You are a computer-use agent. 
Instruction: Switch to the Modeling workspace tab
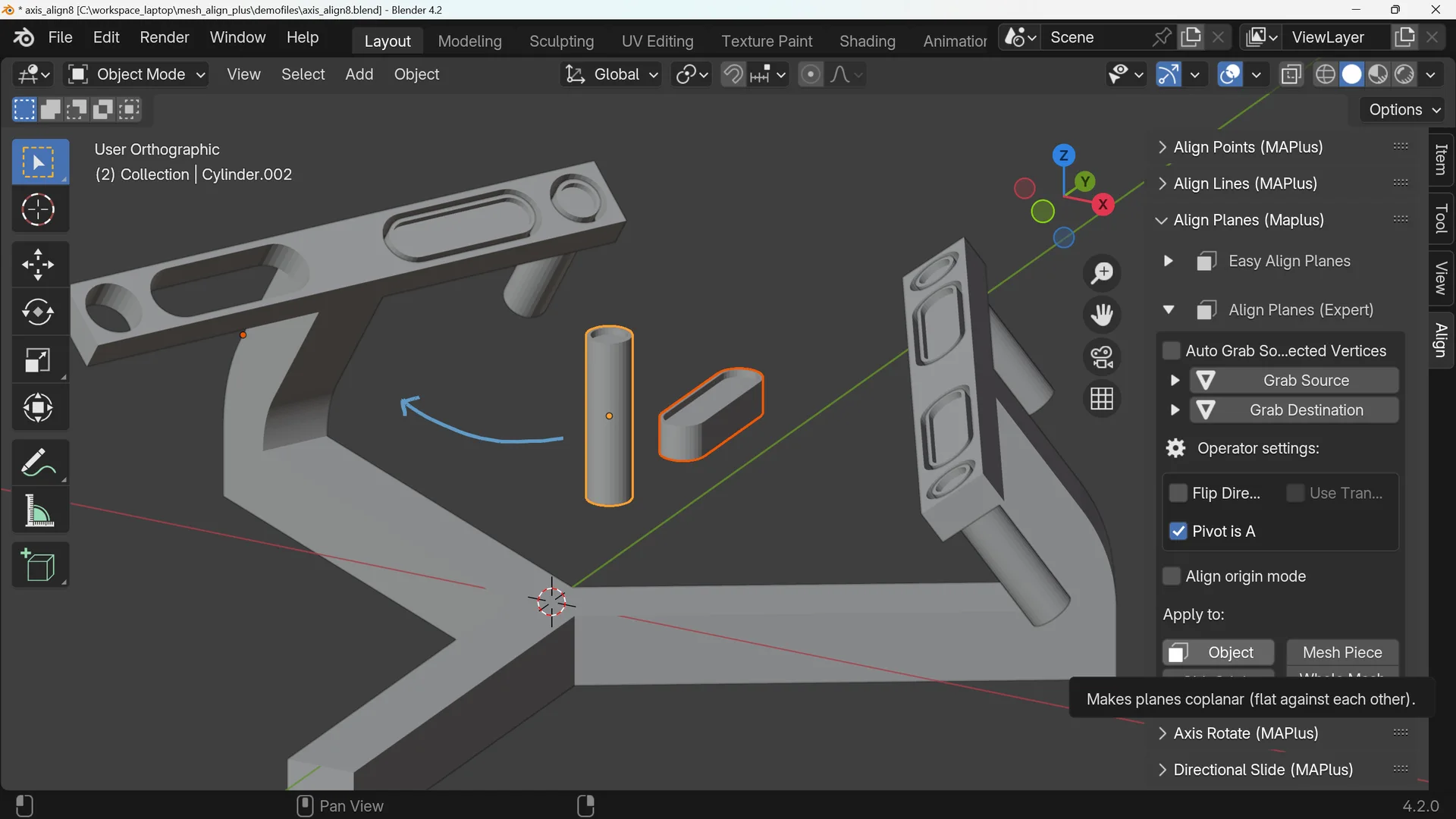tap(469, 40)
